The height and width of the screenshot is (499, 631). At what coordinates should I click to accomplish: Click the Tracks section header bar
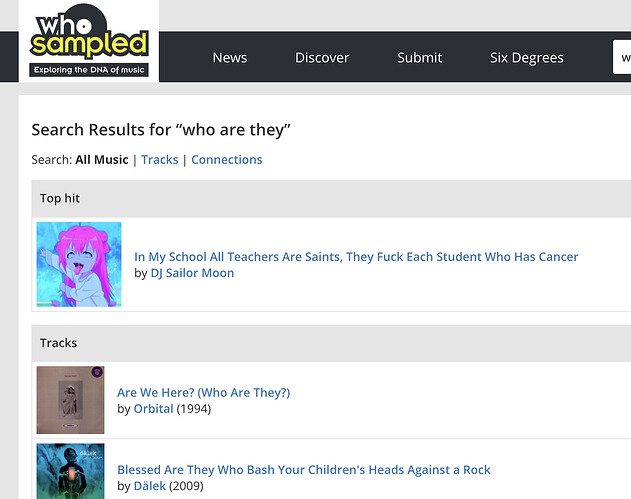(x=331, y=343)
